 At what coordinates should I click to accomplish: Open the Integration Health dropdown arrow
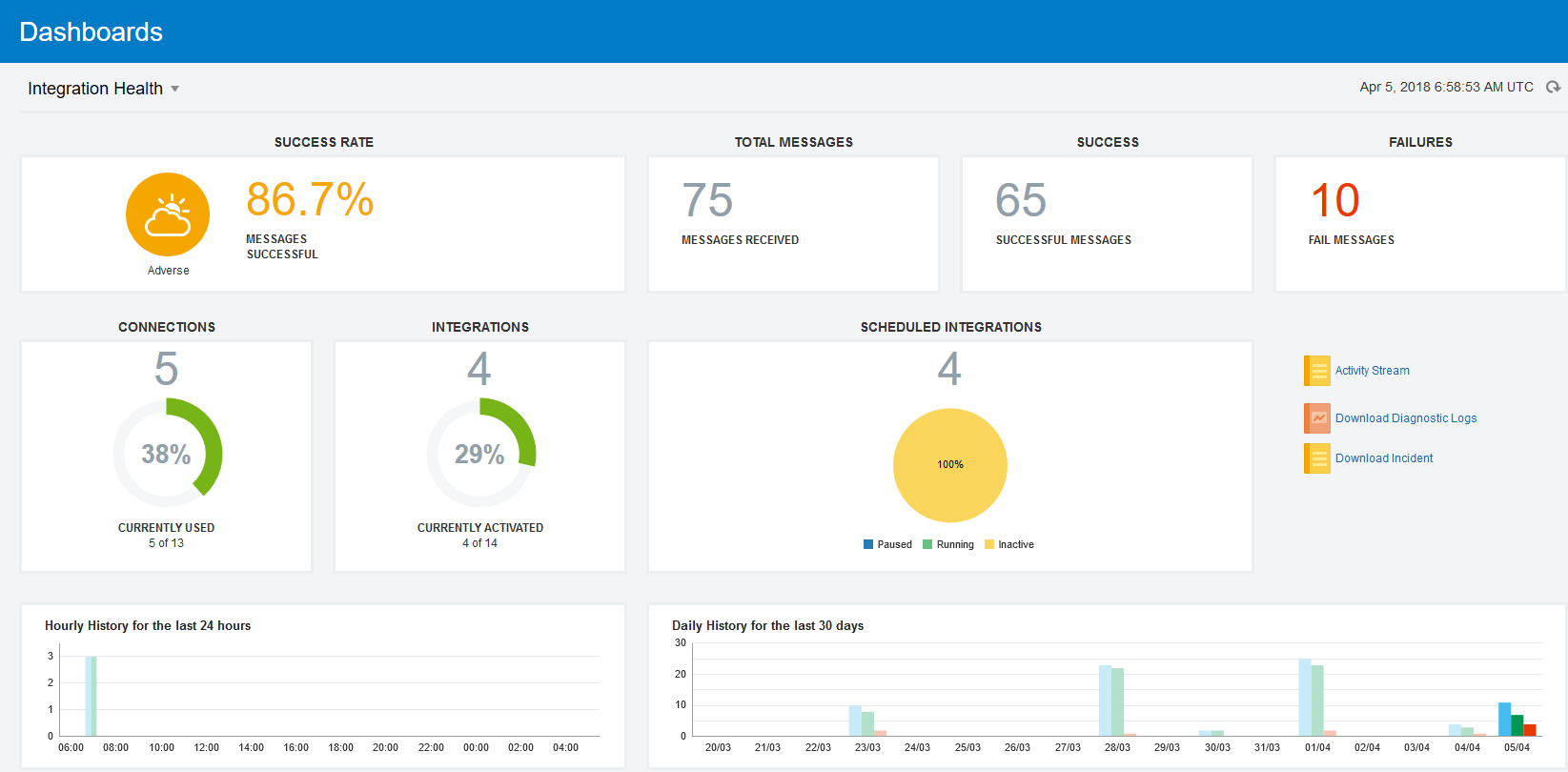[x=174, y=89]
